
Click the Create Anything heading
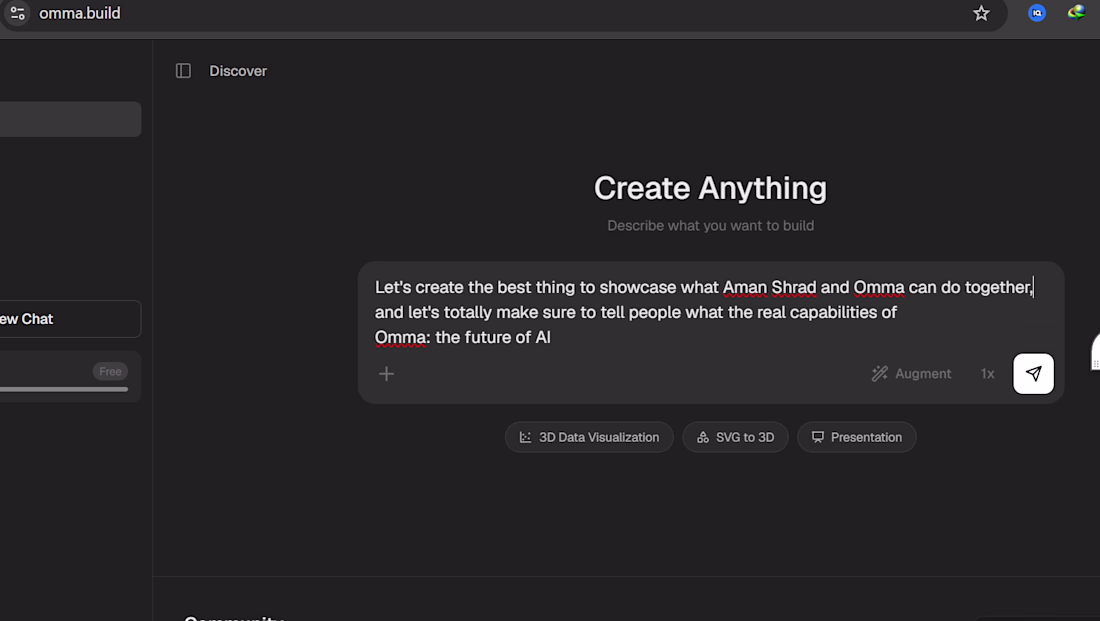[710, 188]
